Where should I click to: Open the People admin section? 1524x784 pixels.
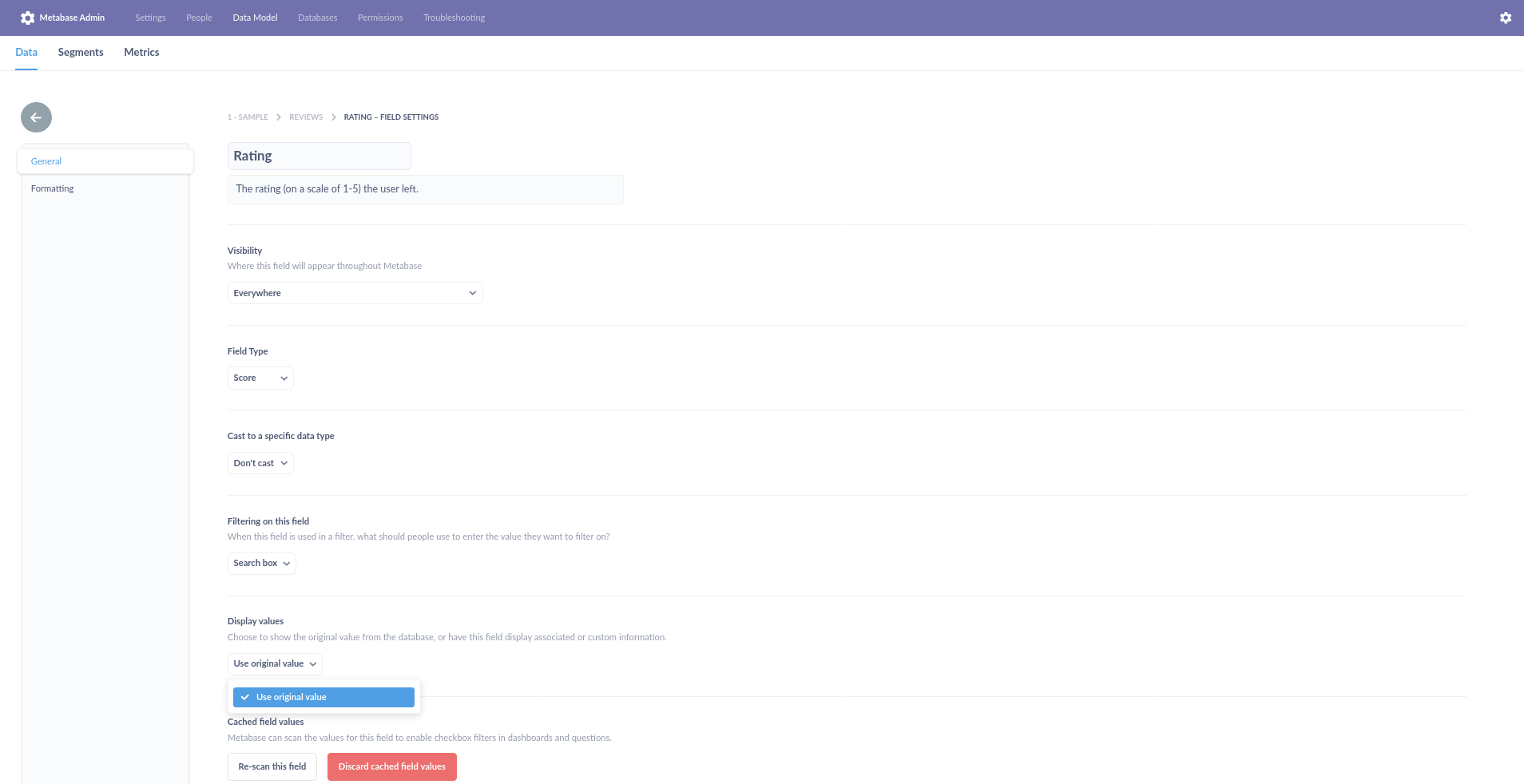tap(198, 17)
